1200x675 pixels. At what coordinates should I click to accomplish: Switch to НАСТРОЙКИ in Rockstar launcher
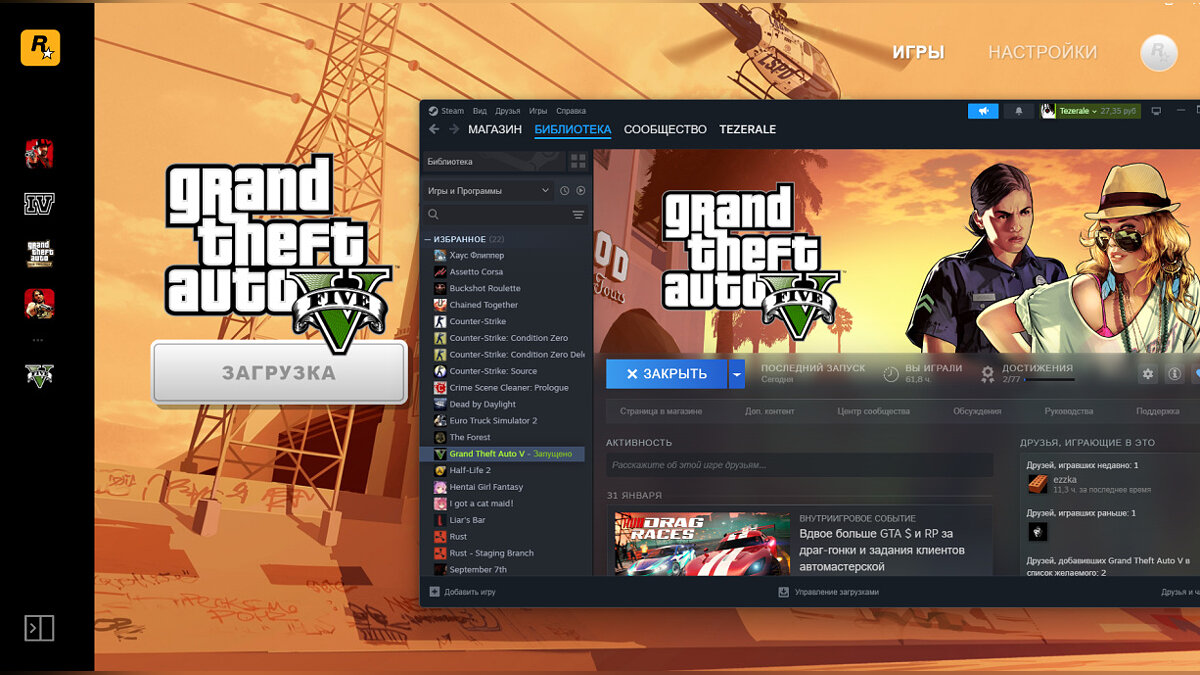pyautogui.click(x=1042, y=52)
